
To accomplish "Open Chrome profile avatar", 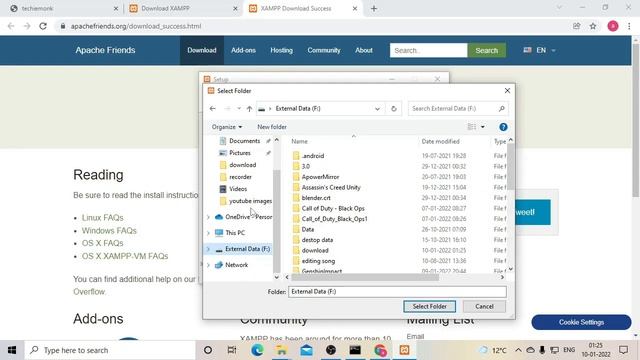I will pos(613,26).
